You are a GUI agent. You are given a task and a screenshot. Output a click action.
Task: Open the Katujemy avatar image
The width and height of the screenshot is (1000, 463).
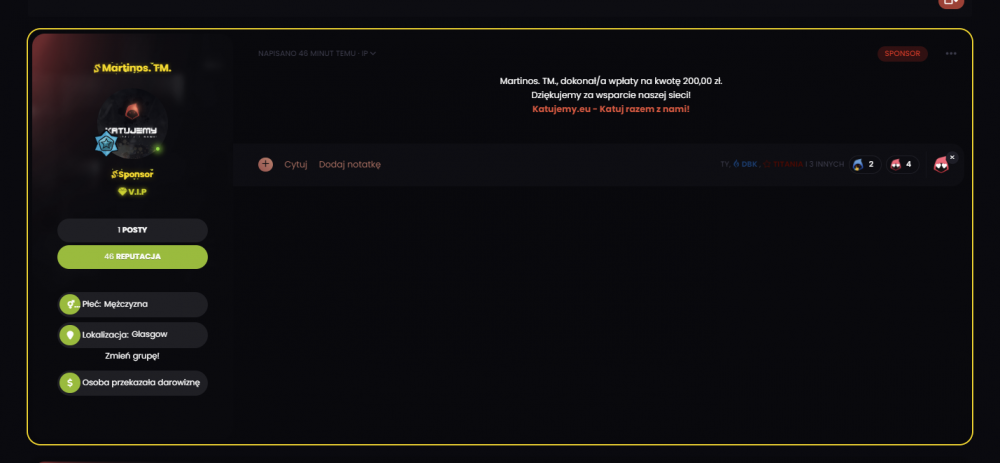click(133, 123)
